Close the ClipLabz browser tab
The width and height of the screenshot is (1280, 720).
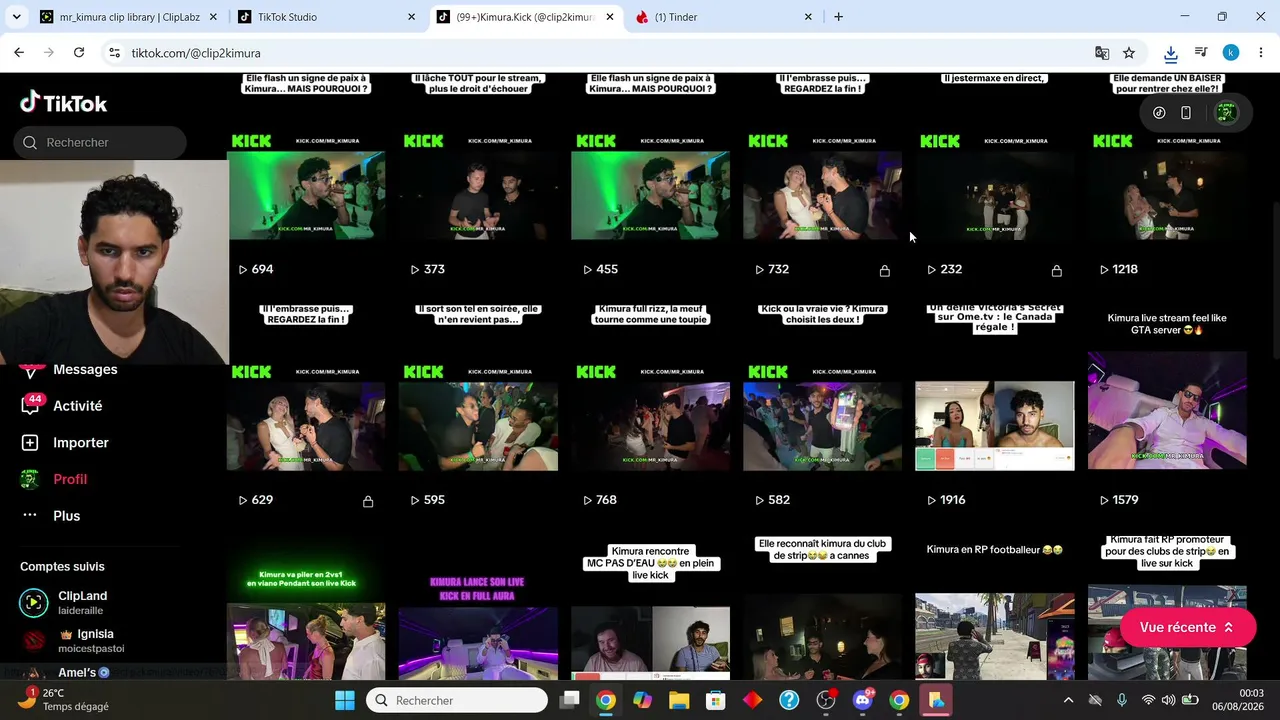(213, 17)
